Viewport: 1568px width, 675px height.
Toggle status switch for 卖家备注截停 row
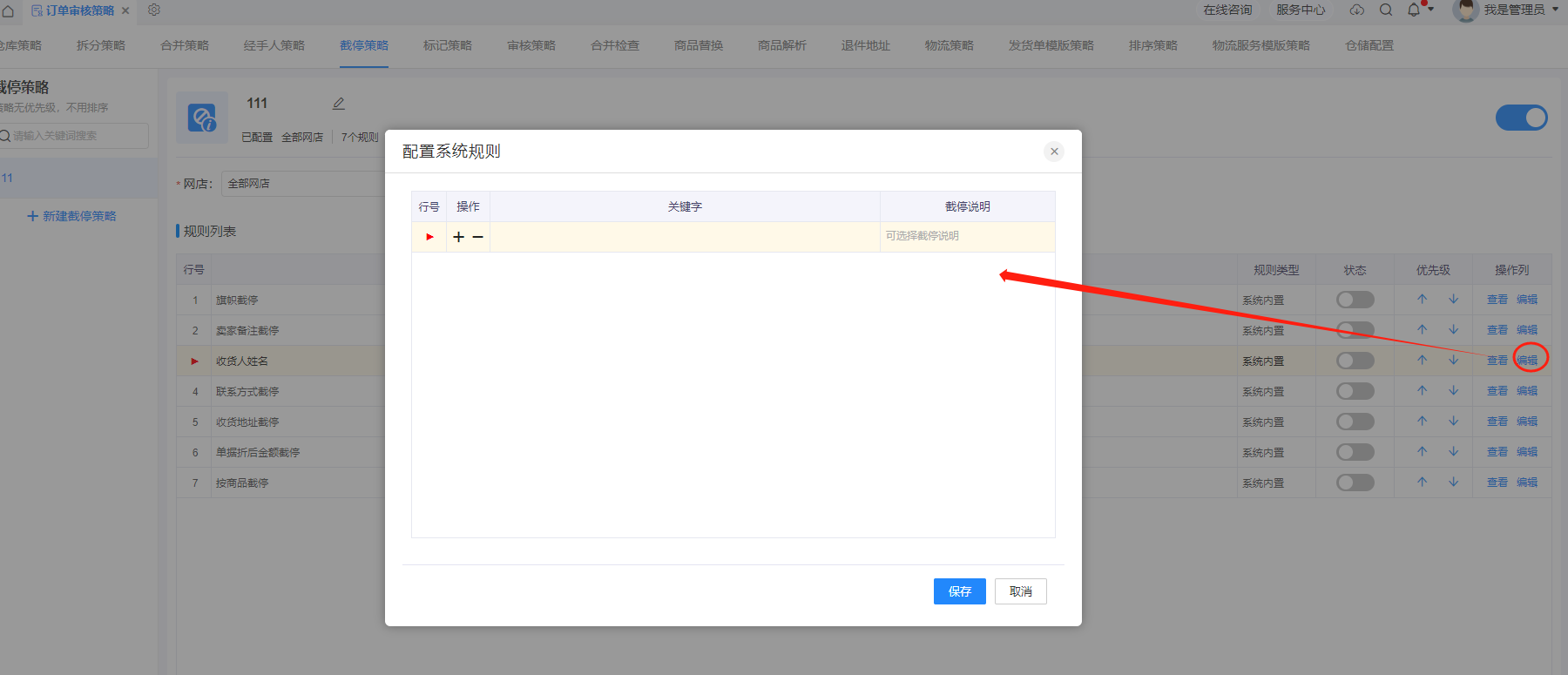click(x=1355, y=330)
